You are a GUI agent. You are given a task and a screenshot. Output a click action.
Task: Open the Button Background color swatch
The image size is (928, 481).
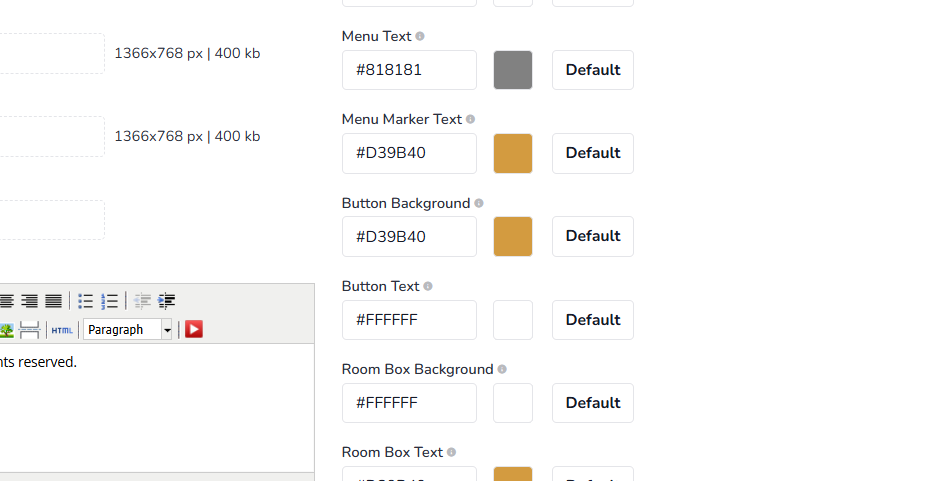click(x=513, y=236)
